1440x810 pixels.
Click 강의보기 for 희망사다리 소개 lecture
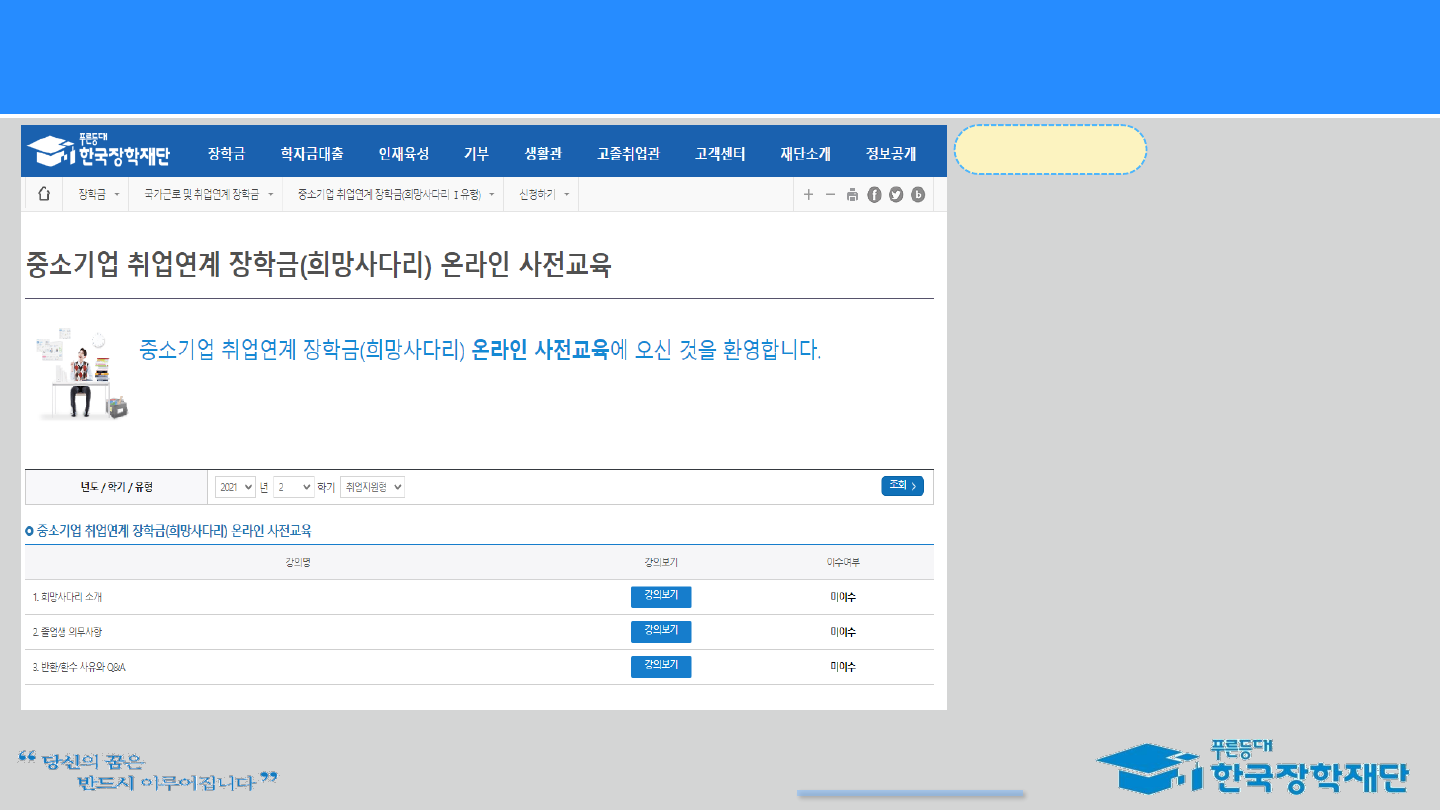[x=661, y=597]
